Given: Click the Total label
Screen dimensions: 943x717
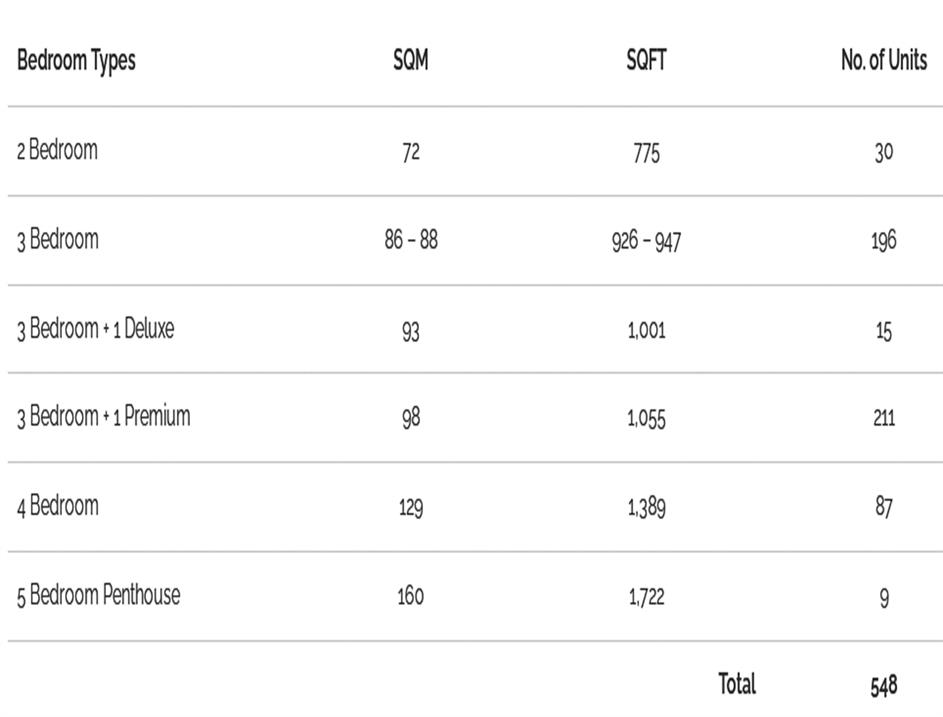Looking at the screenshot, I should 737,684.
